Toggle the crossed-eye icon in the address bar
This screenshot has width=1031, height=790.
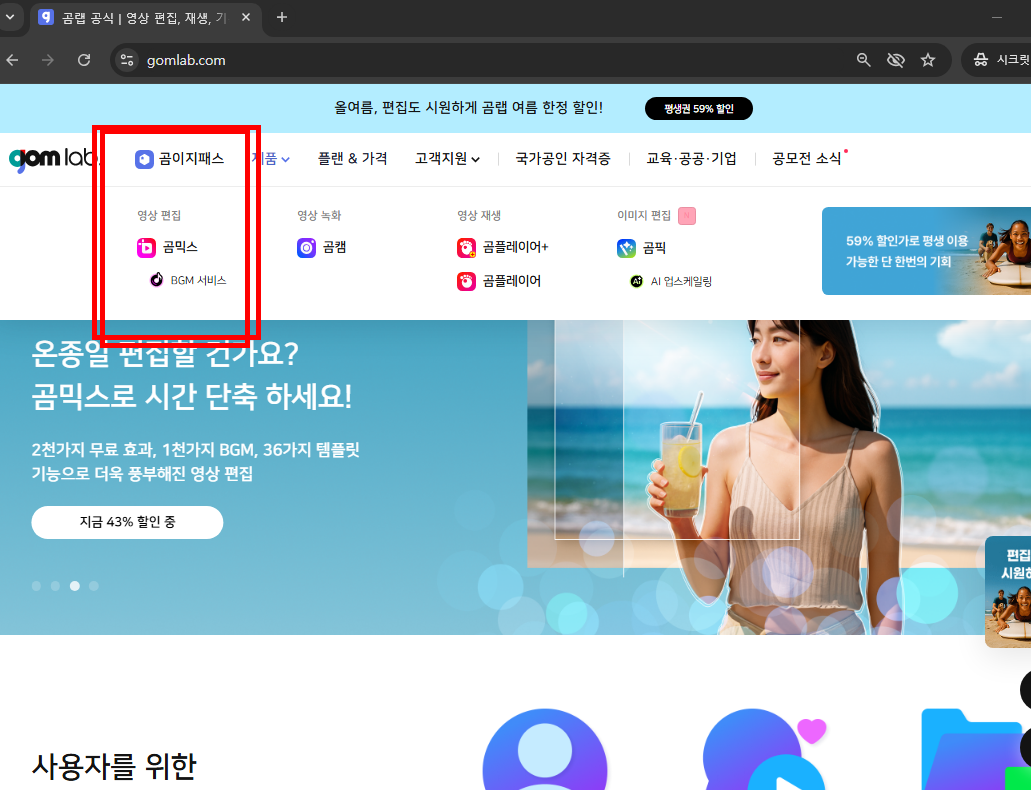click(896, 60)
